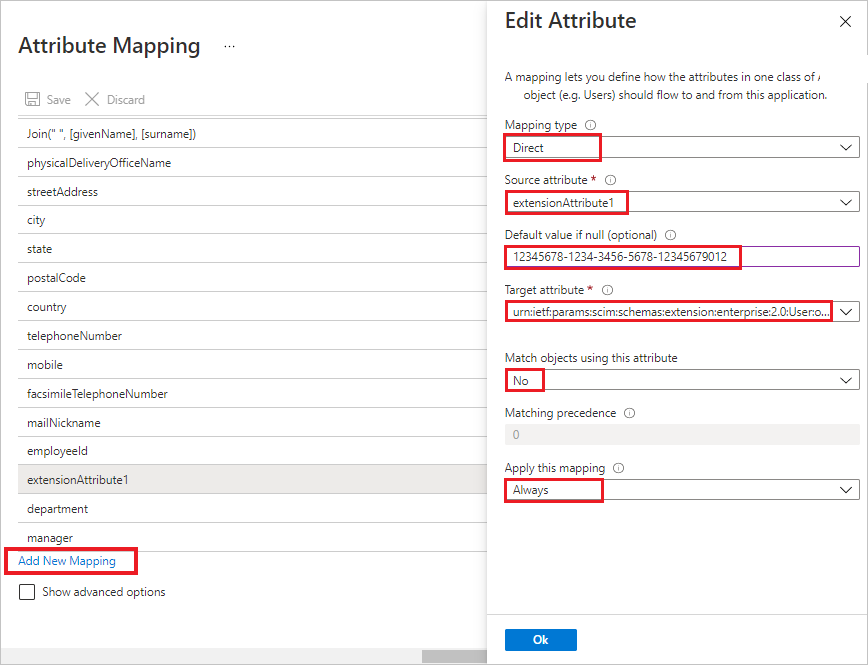
Task: Select the manager mapping row
Action: [x=252, y=537]
